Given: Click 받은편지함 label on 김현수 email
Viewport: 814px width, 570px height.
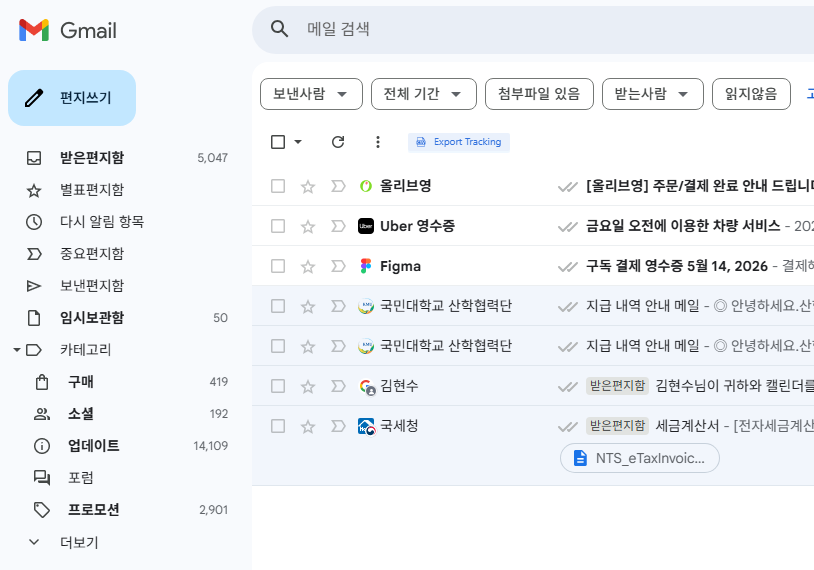Looking at the screenshot, I should pyautogui.click(x=617, y=386).
